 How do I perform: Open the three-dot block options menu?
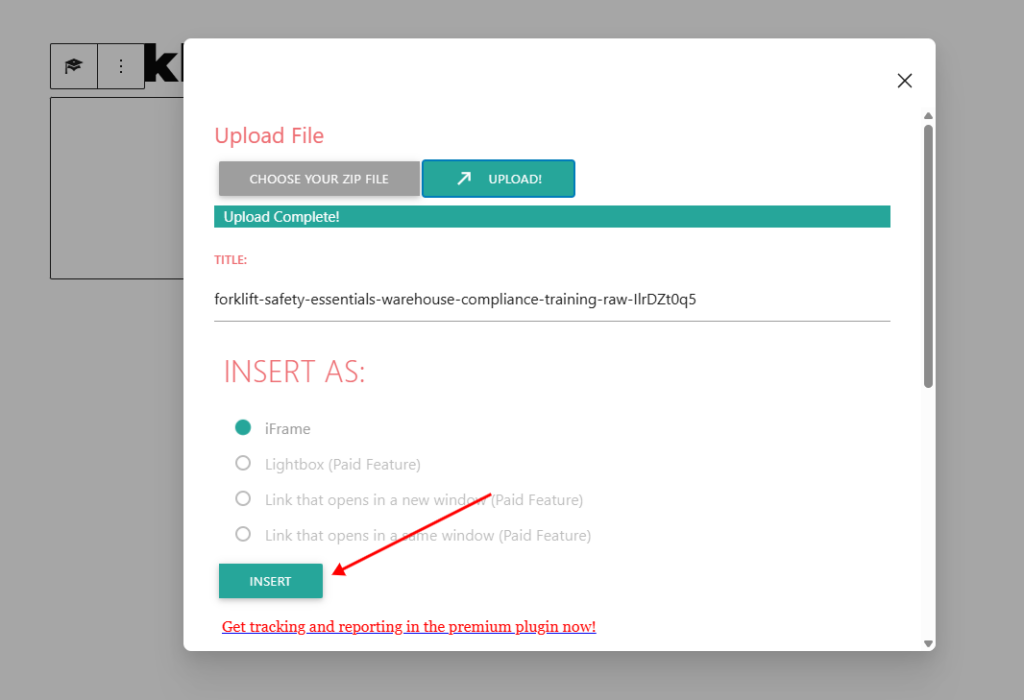(x=121, y=66)
